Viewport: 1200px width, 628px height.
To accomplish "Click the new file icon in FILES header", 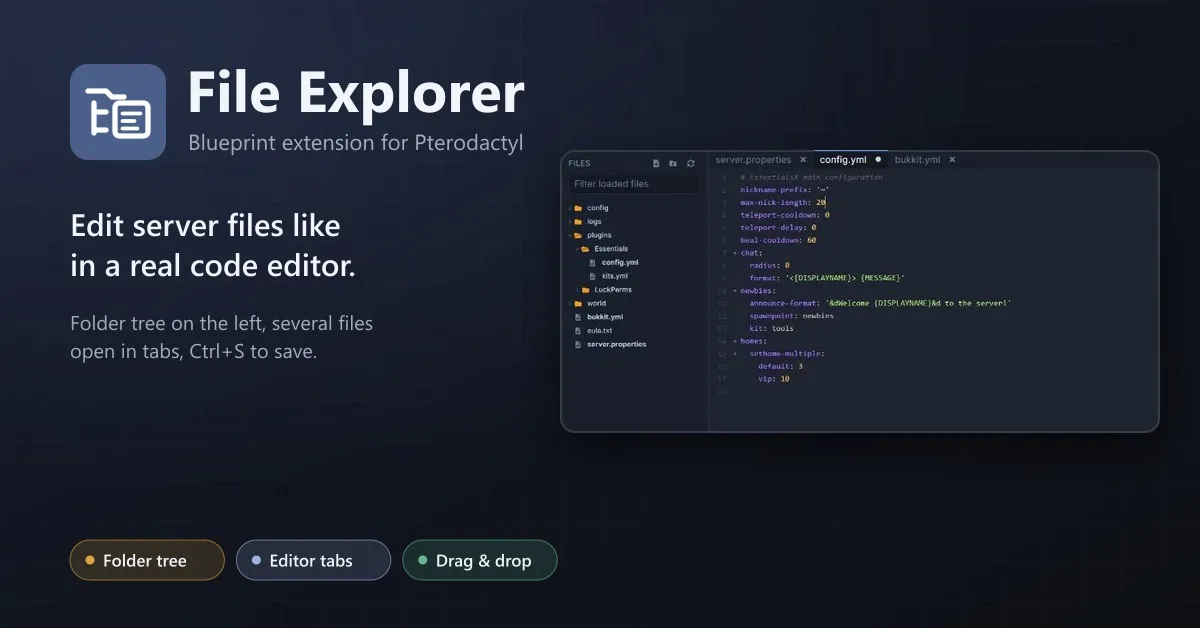I will tap(656, 163).
